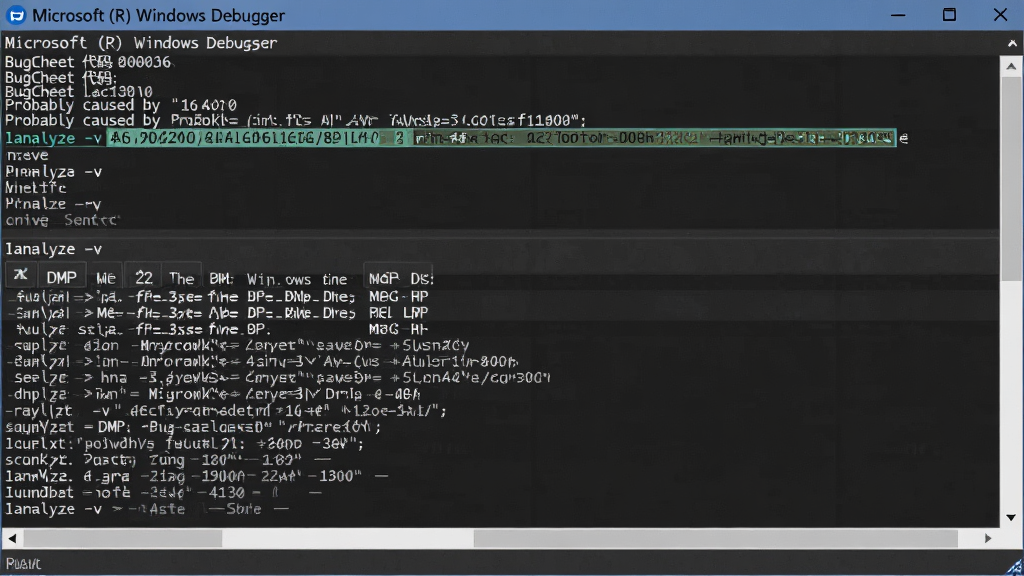Click the horizontal scrollbar left arrow
Screen dimensions: 1024x576
[x=12, y=539]
